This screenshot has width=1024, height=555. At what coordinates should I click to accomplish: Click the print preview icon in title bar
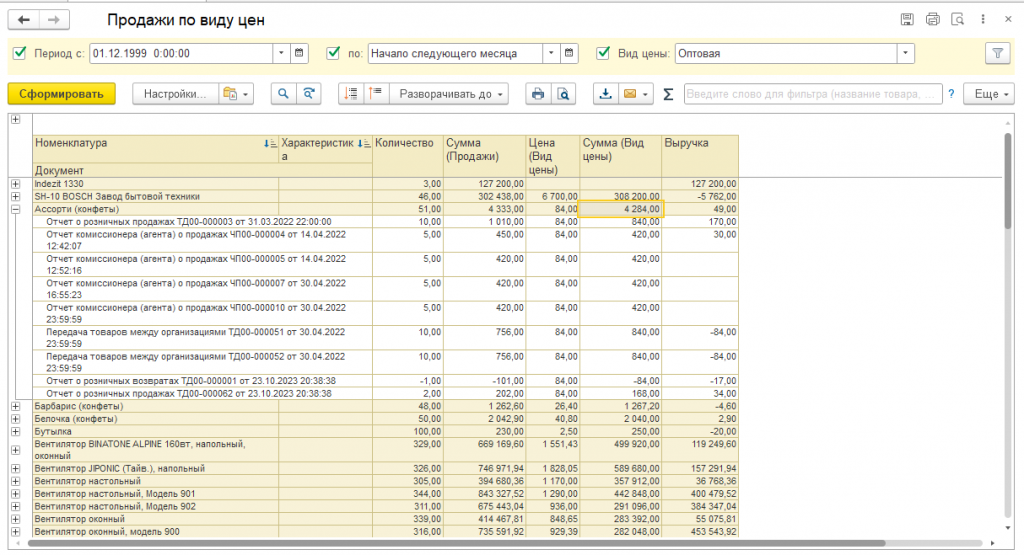click(957, 19)
